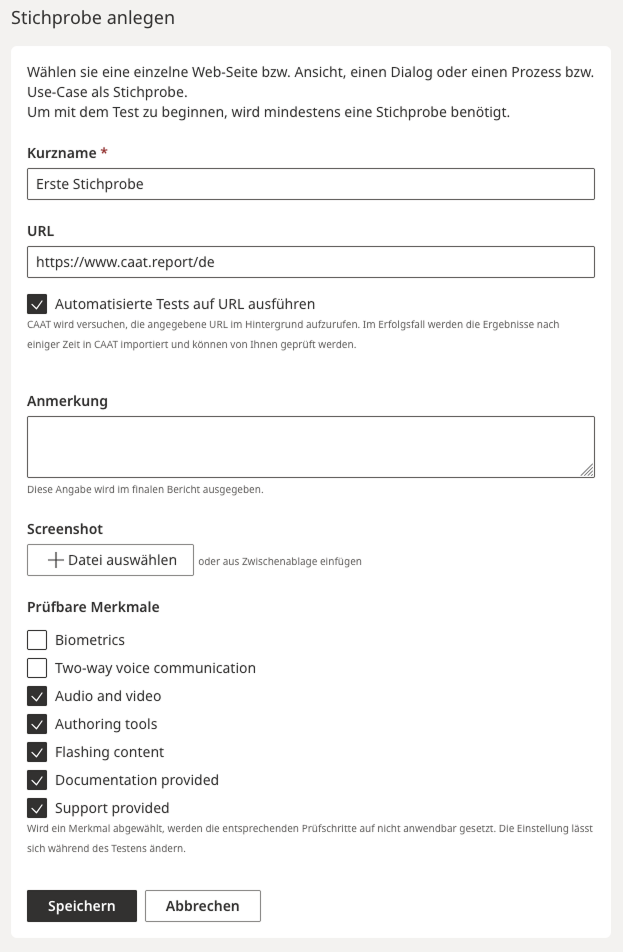Uncheck the Authoring tools option
This screenshot has width=623, height=952.
click(36, 724)
